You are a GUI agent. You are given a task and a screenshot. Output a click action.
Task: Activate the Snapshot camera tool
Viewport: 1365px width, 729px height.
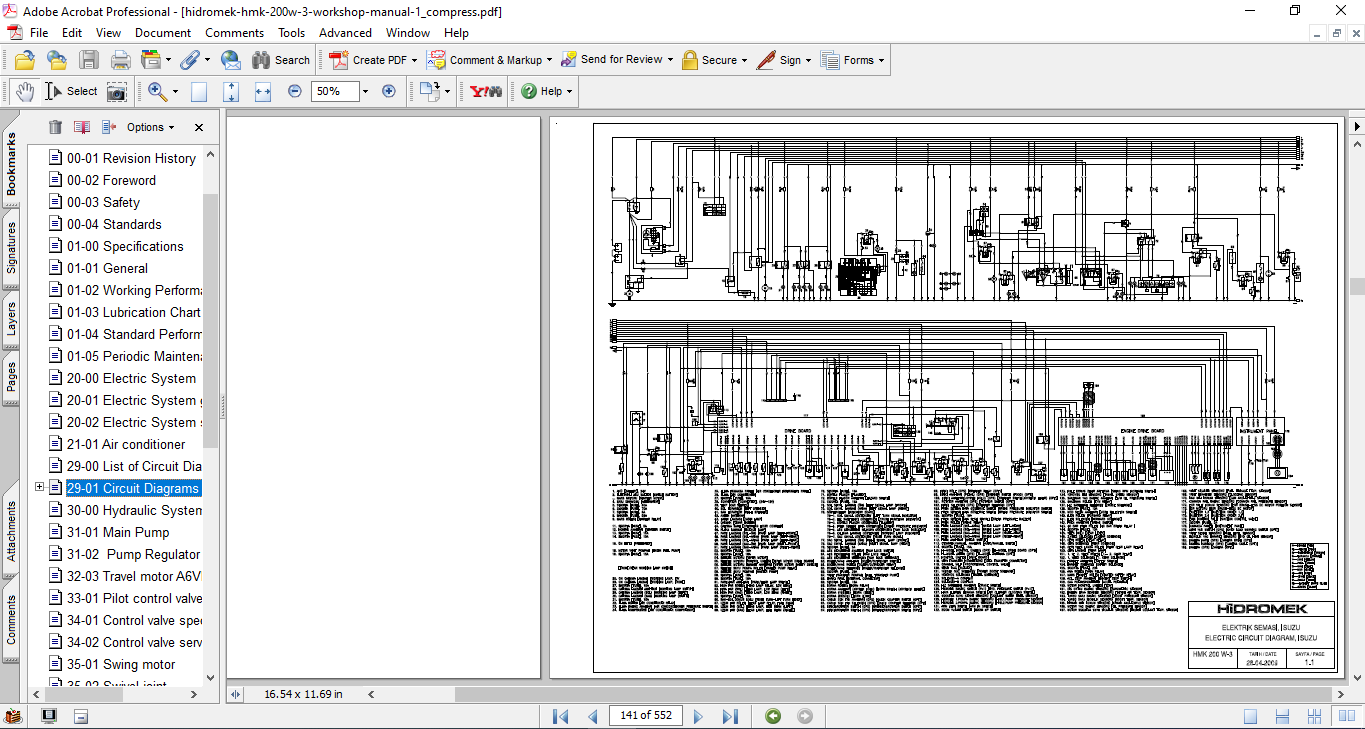click(x=117, y=91)
